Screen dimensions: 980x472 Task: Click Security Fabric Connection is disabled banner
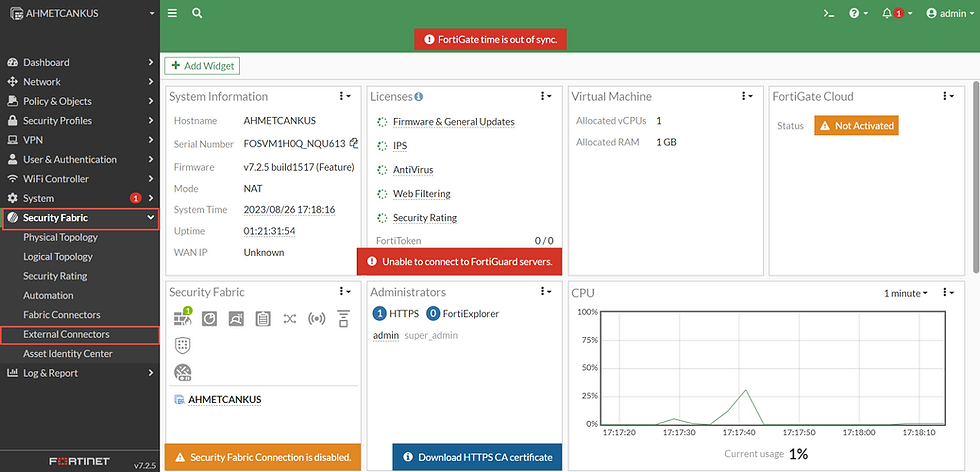point(263,457)
